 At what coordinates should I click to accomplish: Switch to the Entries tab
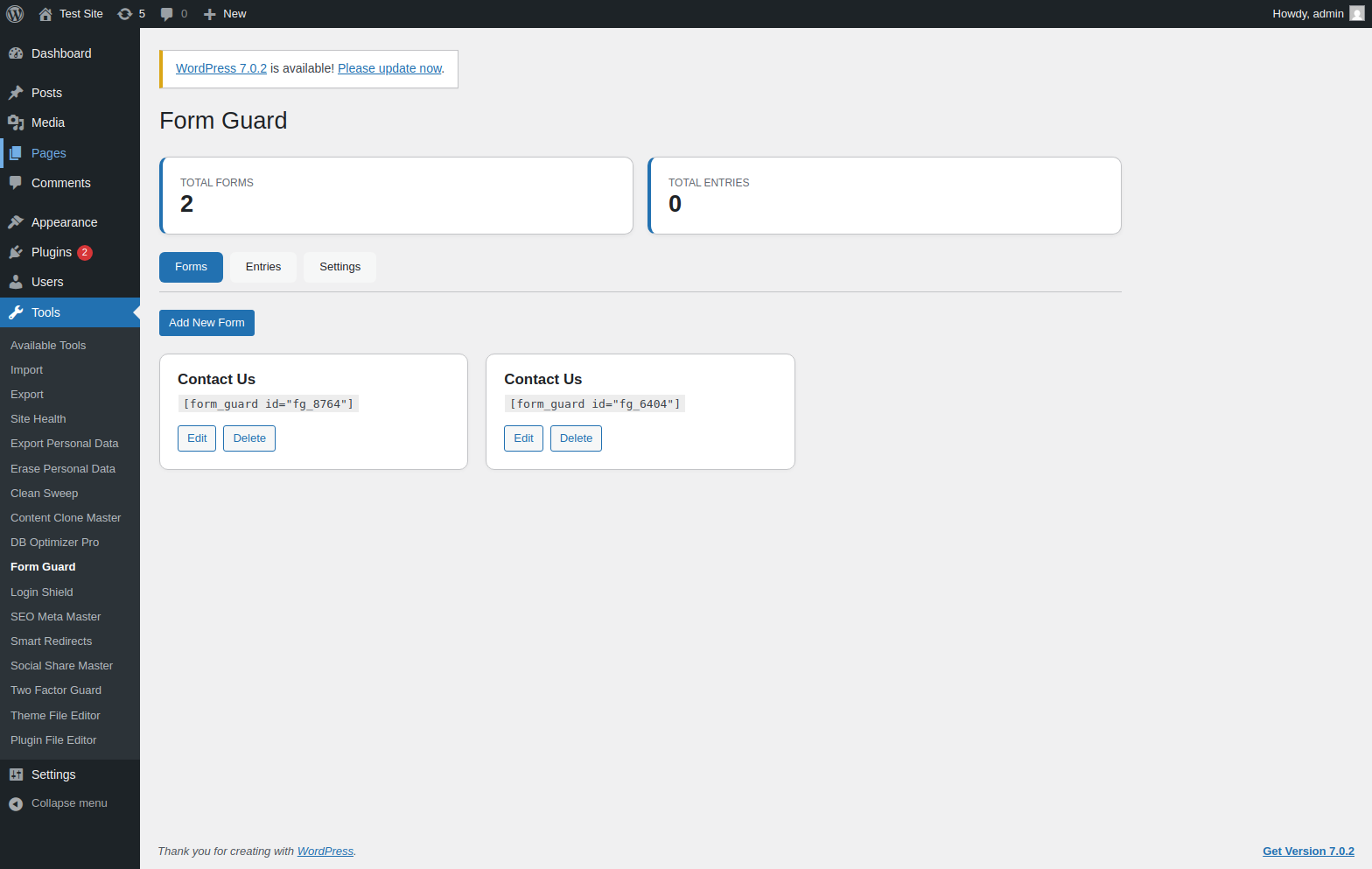[x=263, y=267]
